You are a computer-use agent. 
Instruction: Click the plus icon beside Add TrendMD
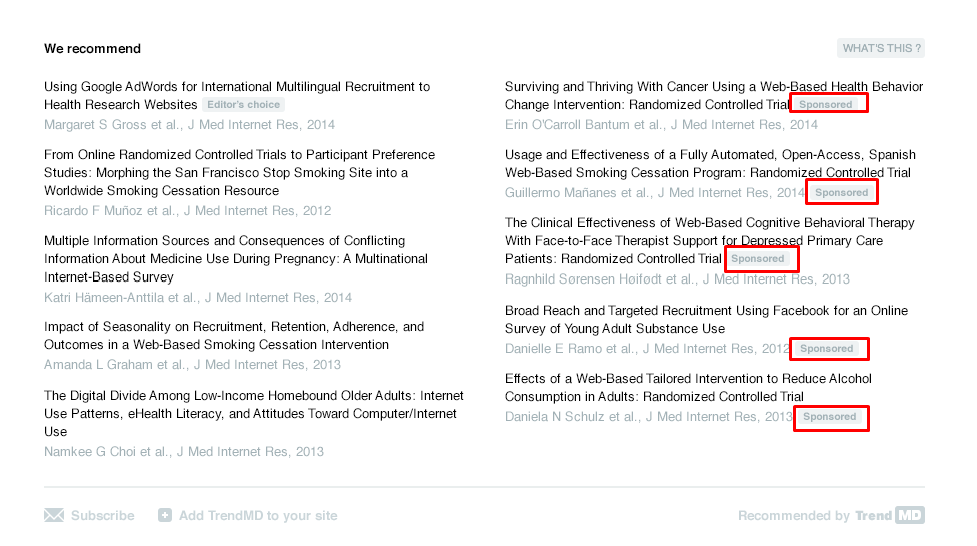click(165, 516)
